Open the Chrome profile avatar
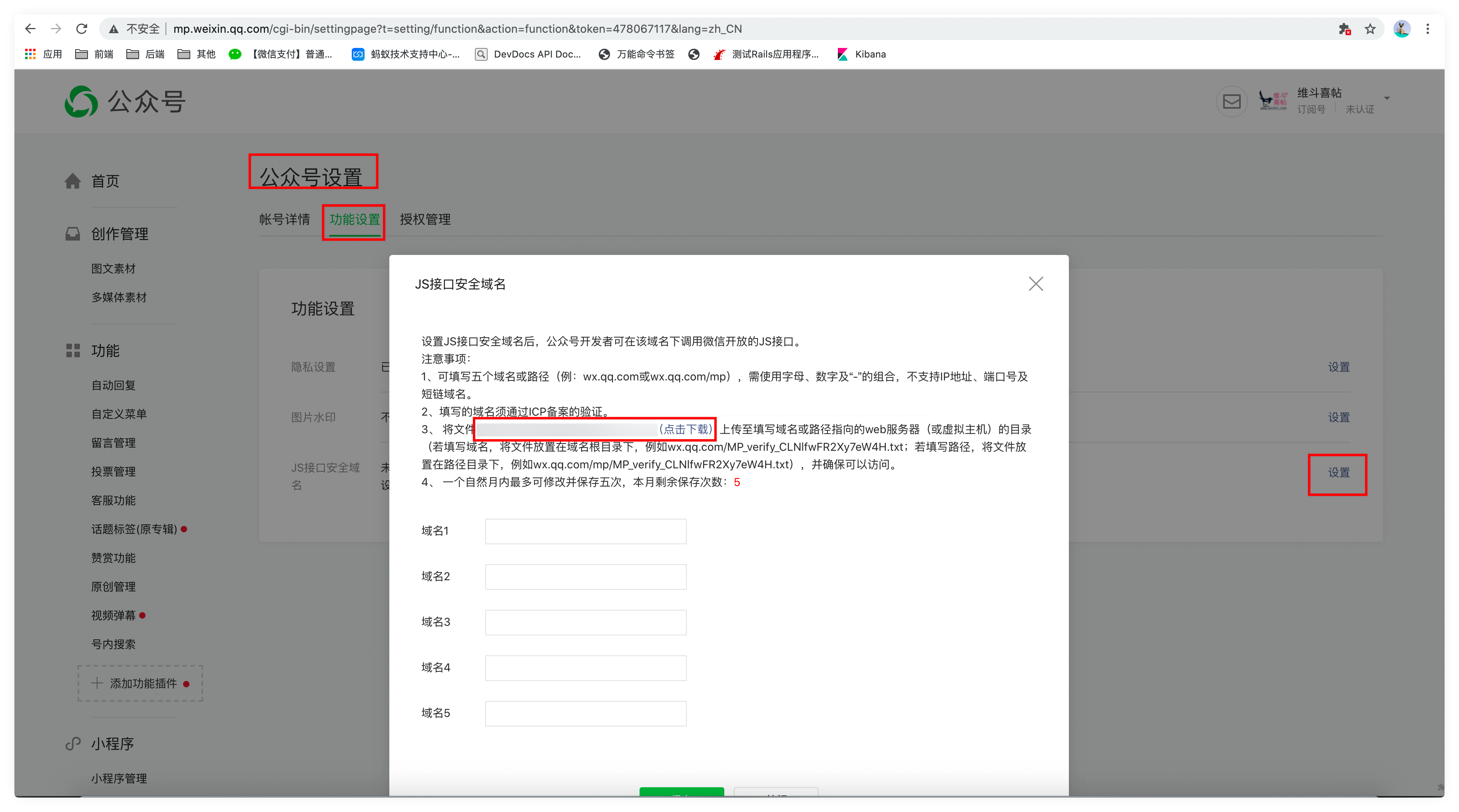The height and width of the screenshot is (812, 1459). pyautogui.click(x=1402, y=29)
